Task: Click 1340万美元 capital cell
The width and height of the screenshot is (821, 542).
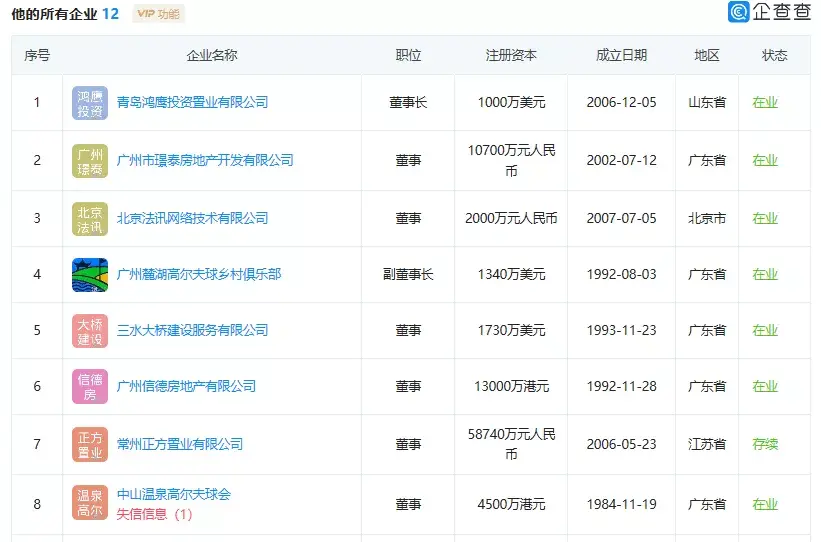Action: click(511, 274)
